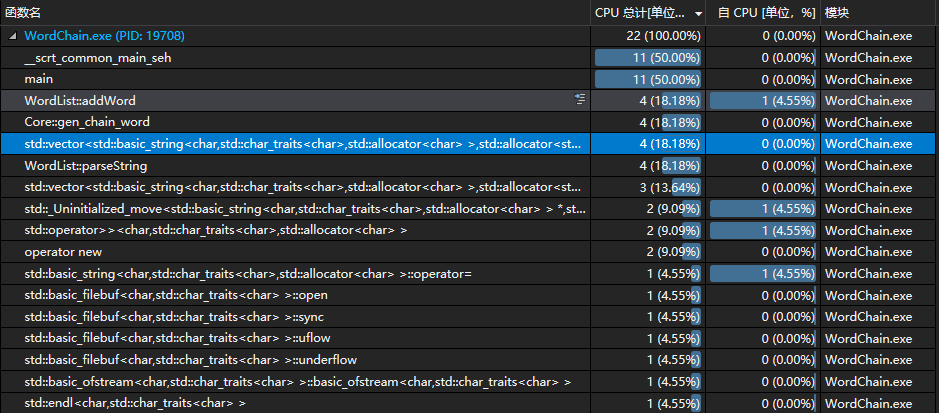Click the 1 (4.55%) self CPU cell of std::_Uninitialized_move
Image resolution: width=939 pixels, height=413 pixels.
762,209
